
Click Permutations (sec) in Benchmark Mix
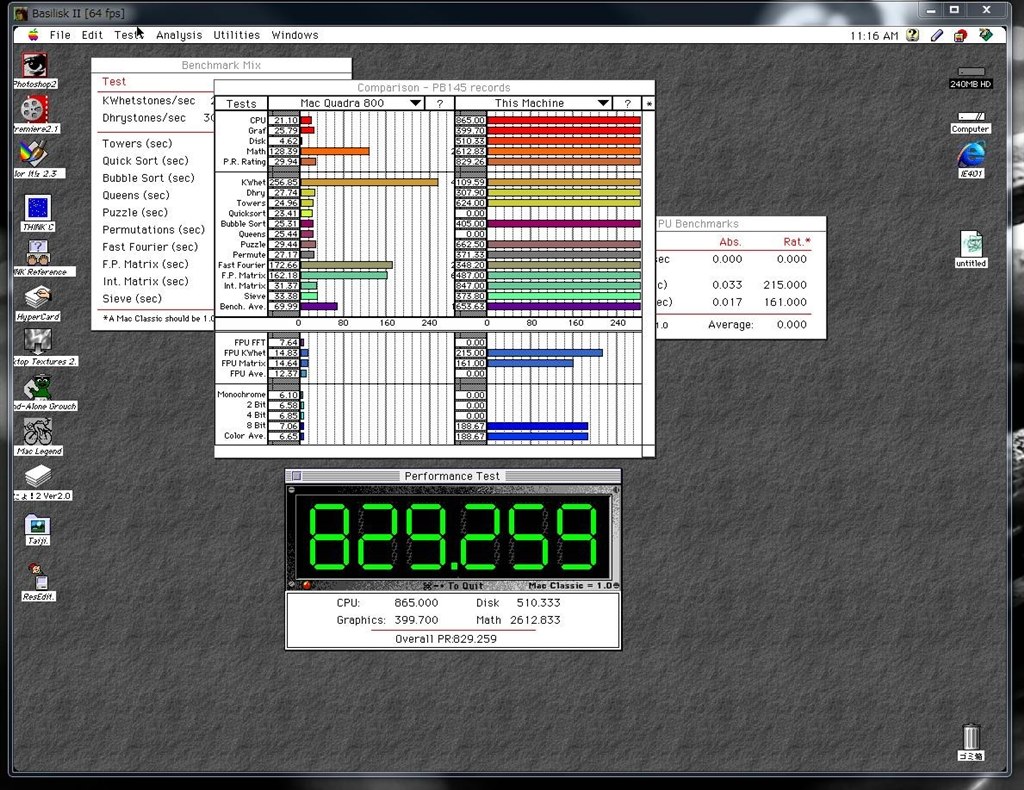tap(153, 230)
